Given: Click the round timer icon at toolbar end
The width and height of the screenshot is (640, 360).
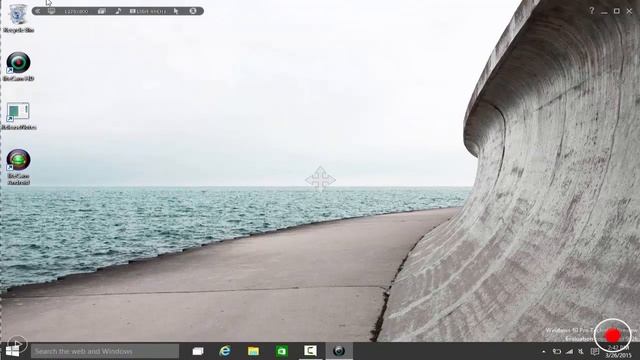Looking at the screenshot, I should click(x=193, y=11).
